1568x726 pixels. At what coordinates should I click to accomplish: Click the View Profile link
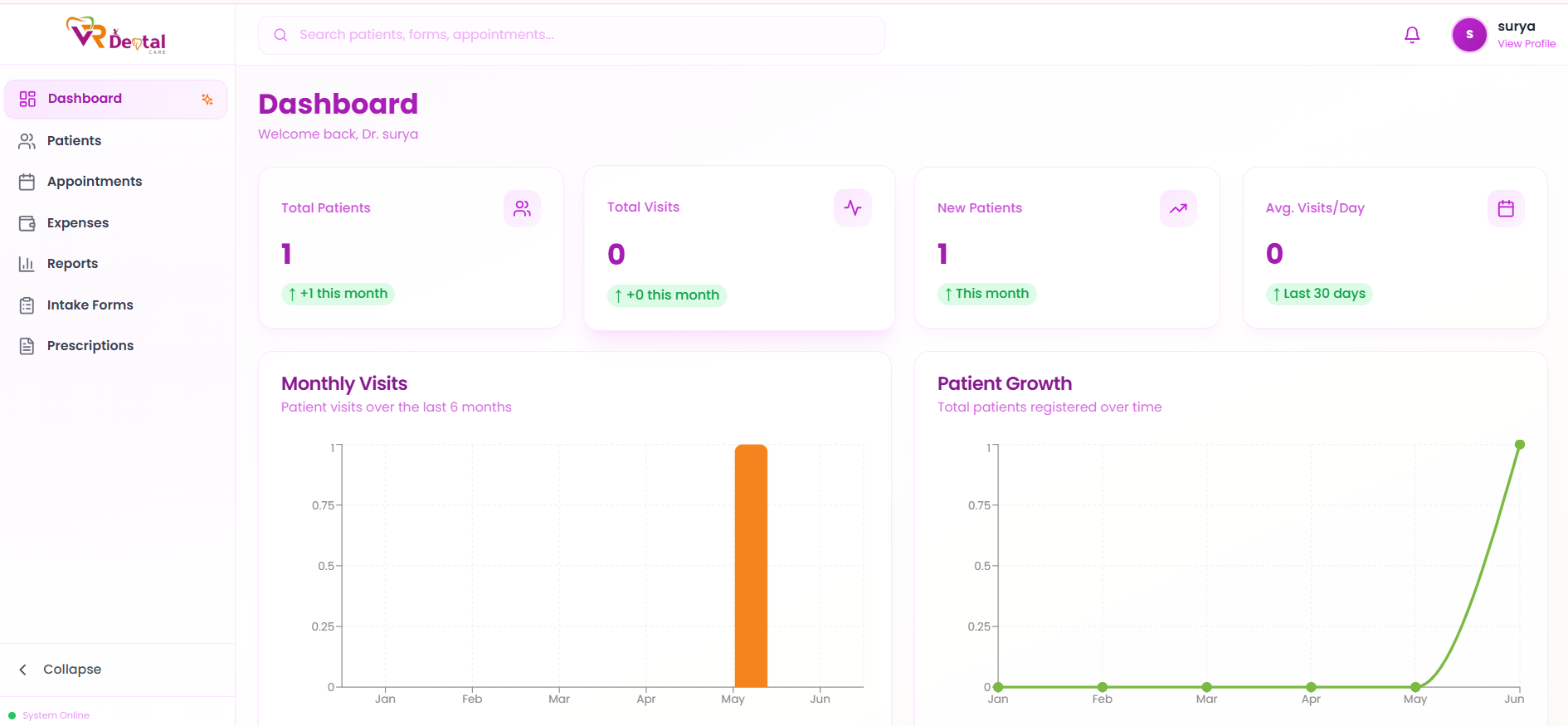coord(1526,44)
